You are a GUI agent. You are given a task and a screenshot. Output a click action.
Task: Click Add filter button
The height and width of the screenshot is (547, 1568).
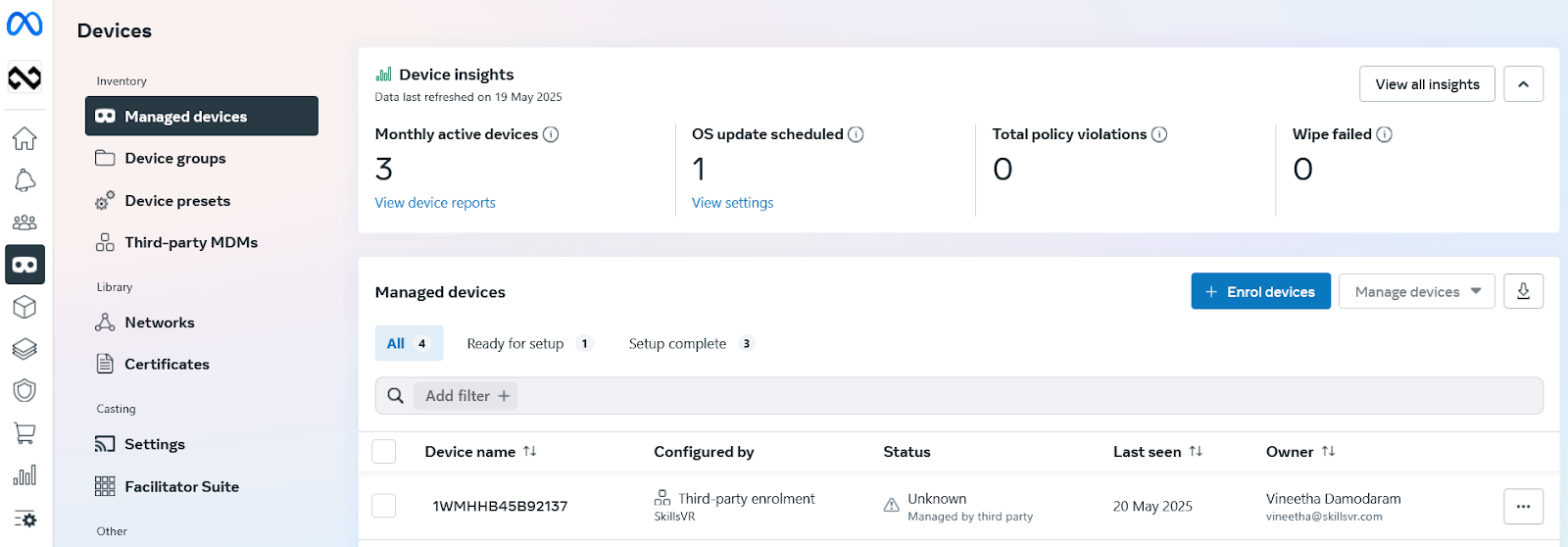pyautogui.click(x=466, y=396)
